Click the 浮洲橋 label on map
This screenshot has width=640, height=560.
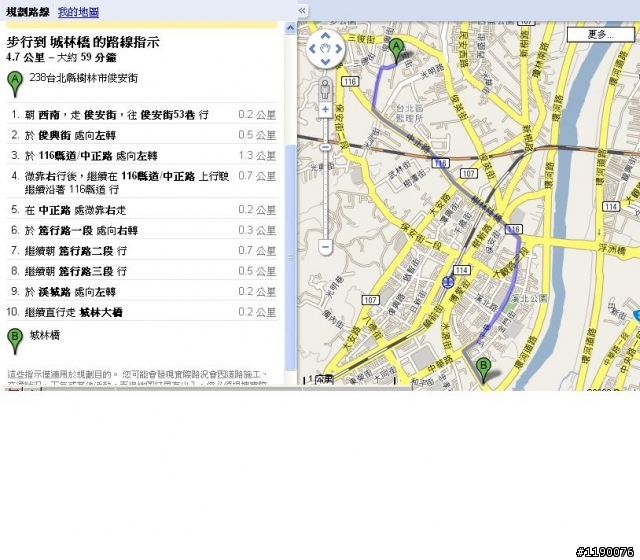coord(611,249)
